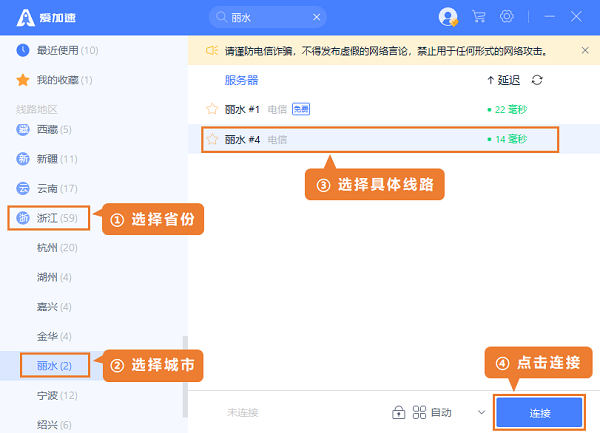The height and width of the screenshot is (433, 600).
Task: Clear the search box with the X
Action: (x=316, y=17)
